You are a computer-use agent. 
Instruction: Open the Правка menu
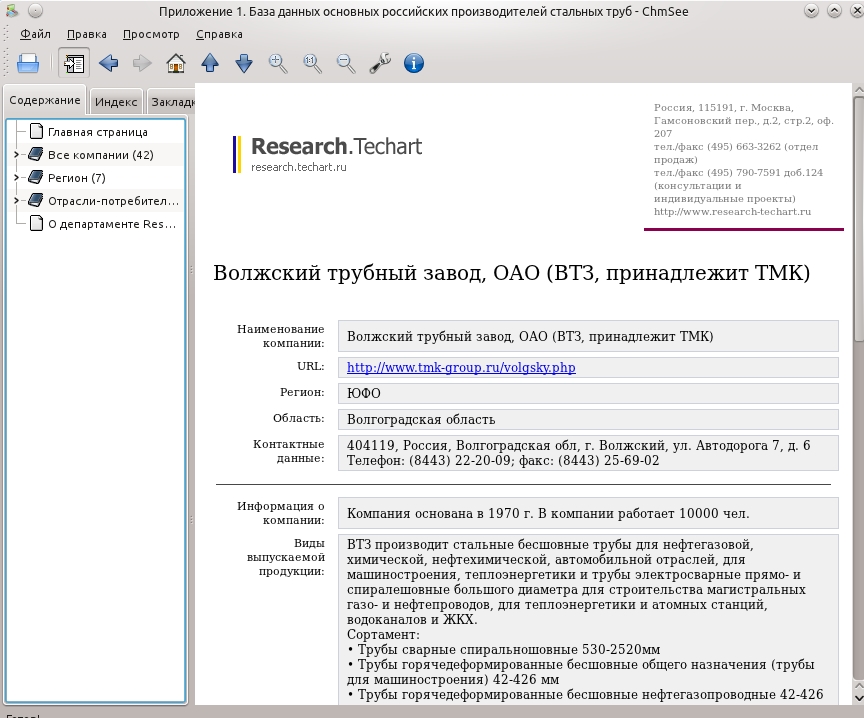87,34
